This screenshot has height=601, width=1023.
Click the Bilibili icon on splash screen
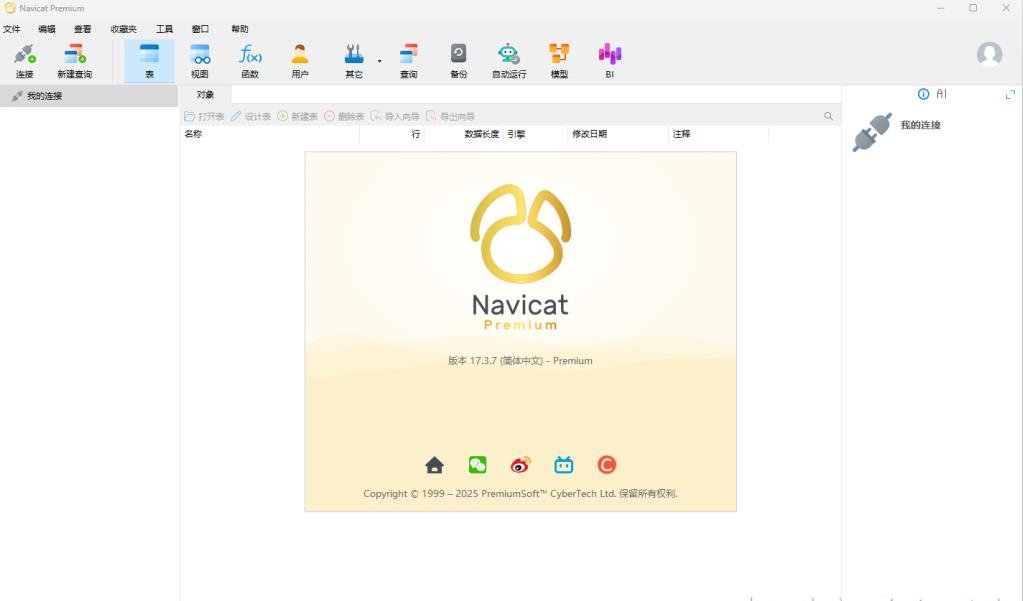click(564, 465)
